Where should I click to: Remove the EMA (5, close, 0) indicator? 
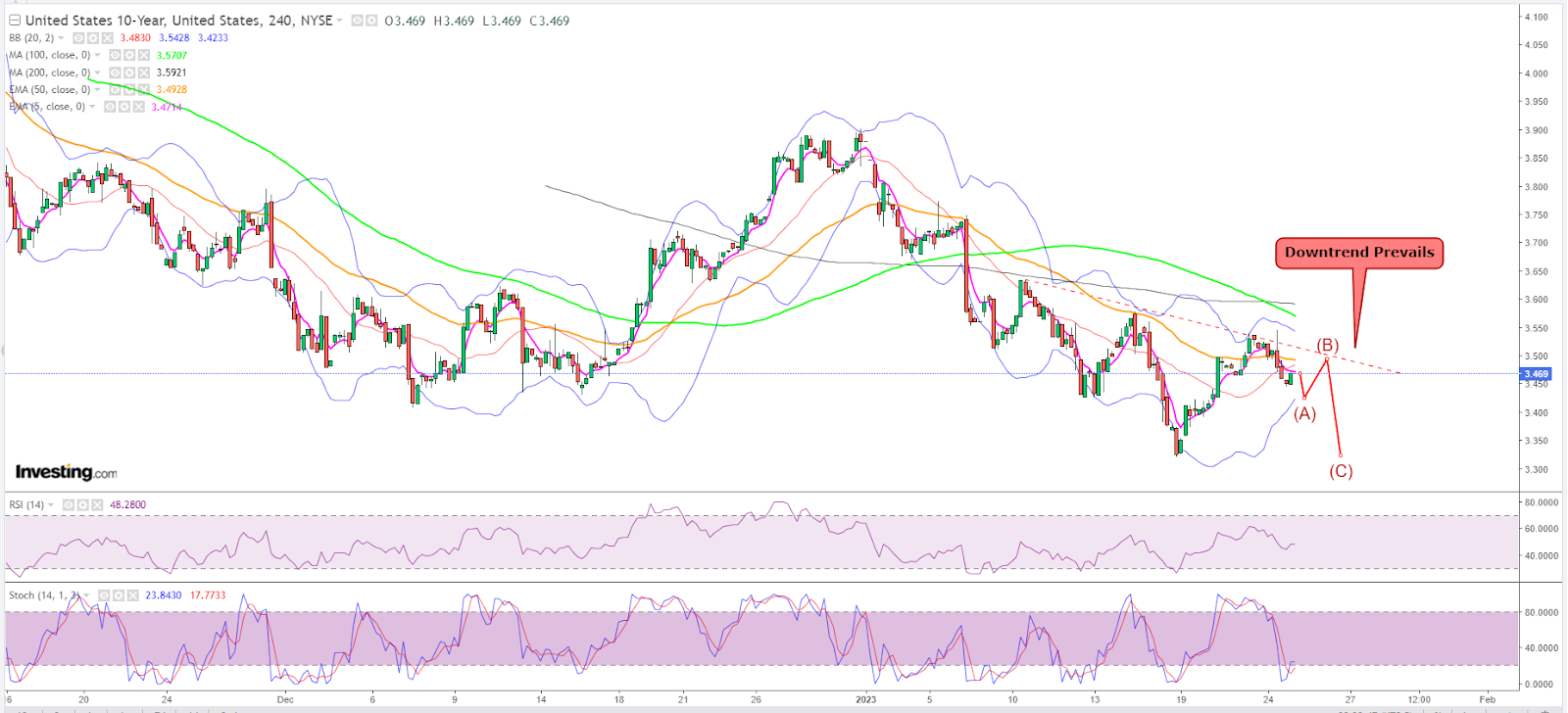click(139, 107)
